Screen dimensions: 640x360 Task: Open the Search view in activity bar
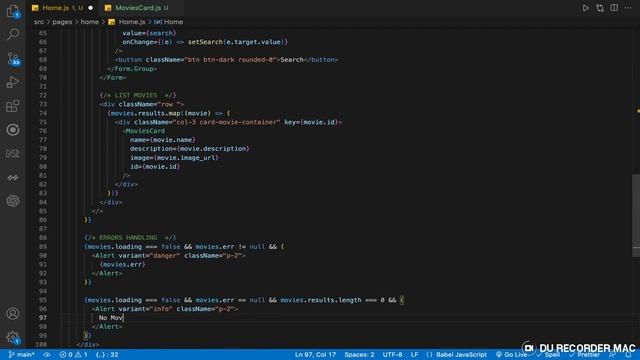(13, 34)
